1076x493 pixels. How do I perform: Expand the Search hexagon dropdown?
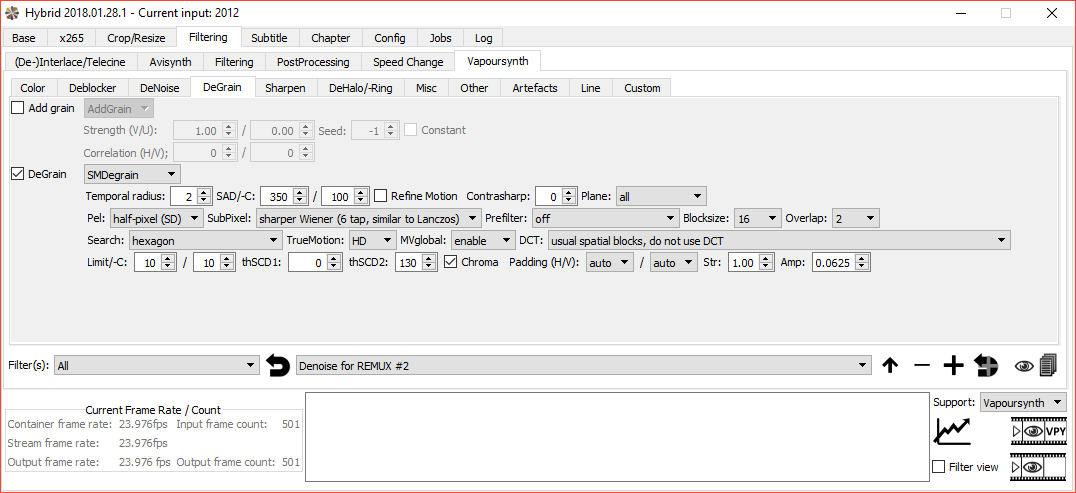tap(205, 240)
